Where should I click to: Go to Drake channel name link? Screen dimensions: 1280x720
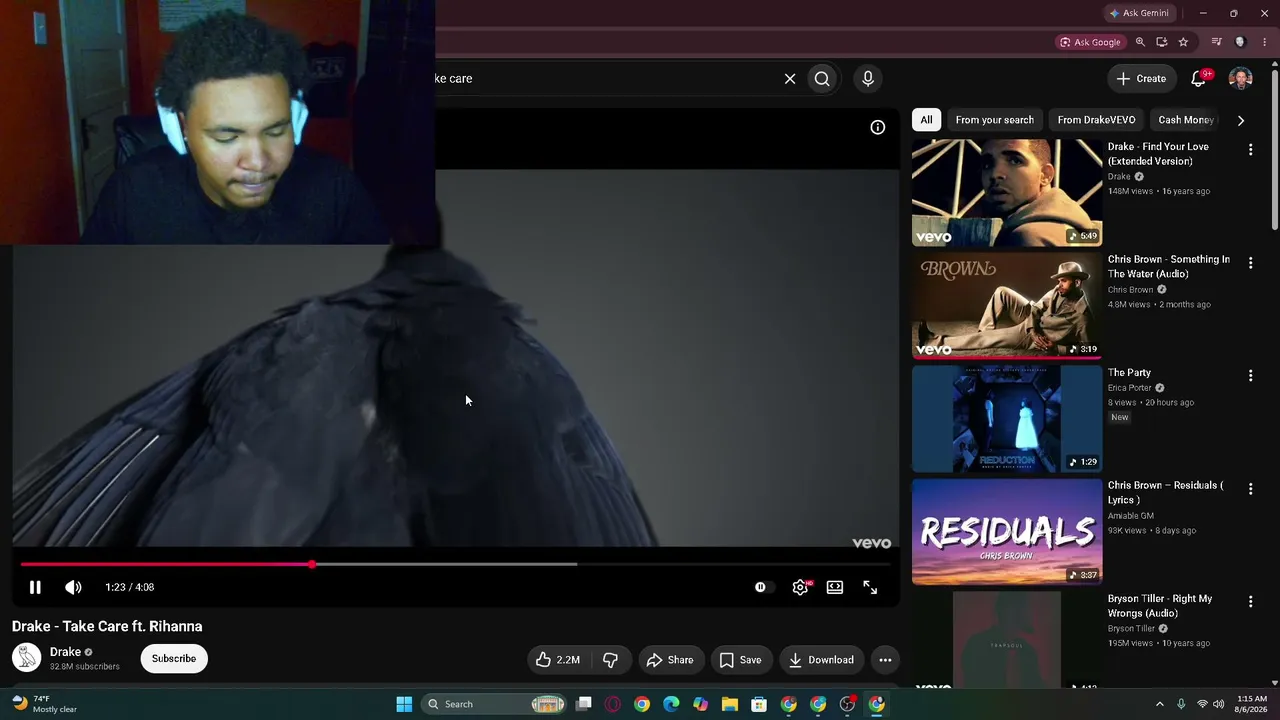[x=65, y=652]
